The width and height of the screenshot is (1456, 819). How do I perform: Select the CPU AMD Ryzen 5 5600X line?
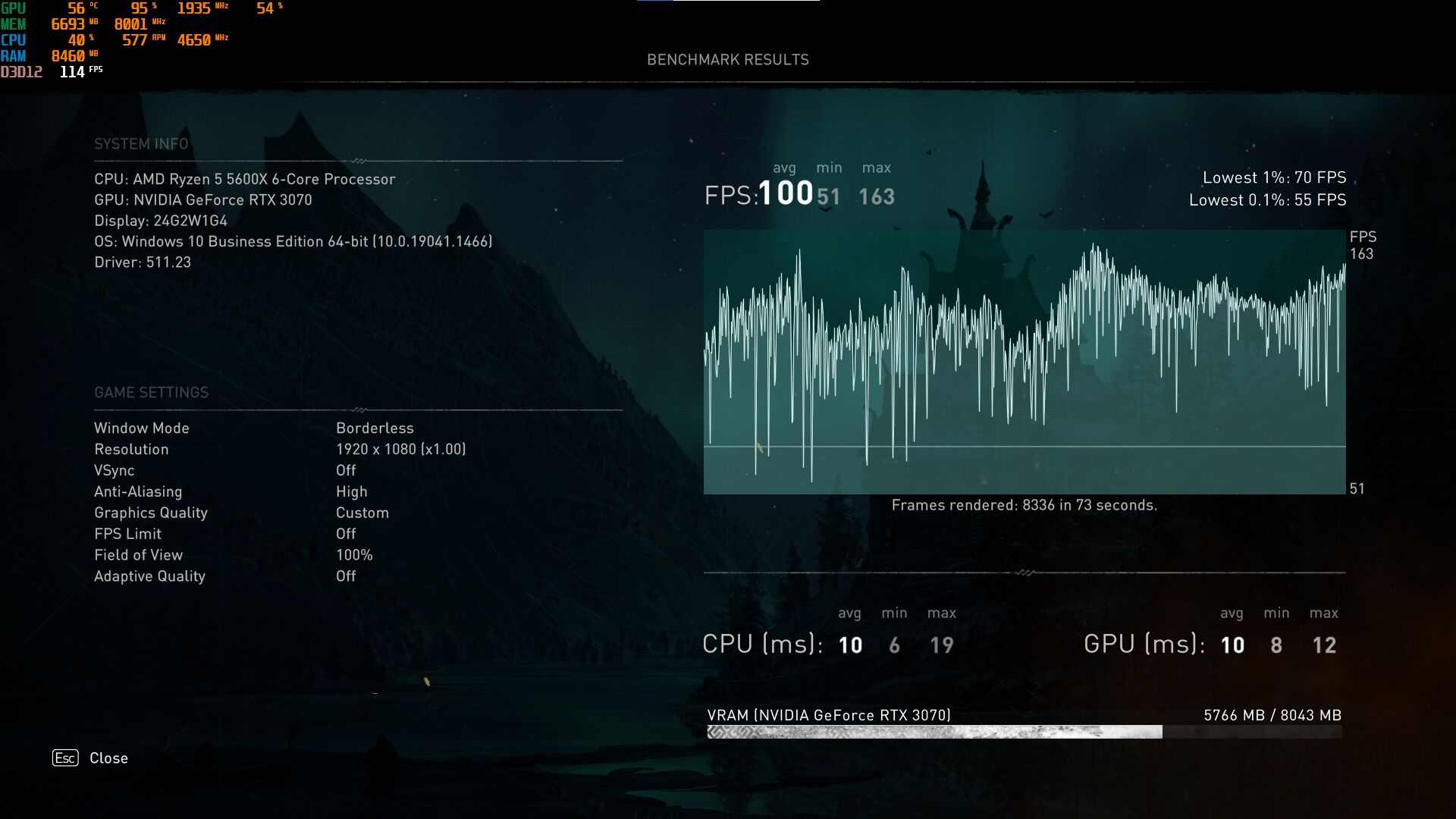(x=245, y=179)
